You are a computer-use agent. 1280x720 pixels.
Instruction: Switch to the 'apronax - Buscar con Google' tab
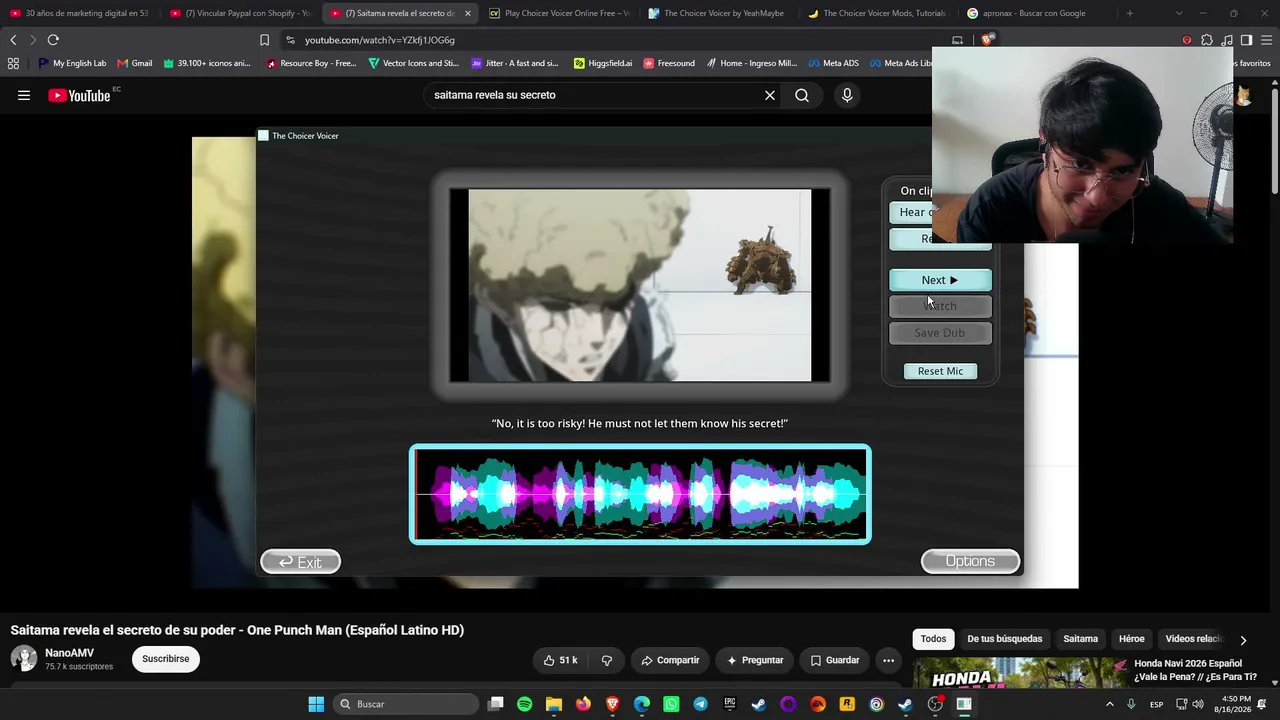(1038, 13)
